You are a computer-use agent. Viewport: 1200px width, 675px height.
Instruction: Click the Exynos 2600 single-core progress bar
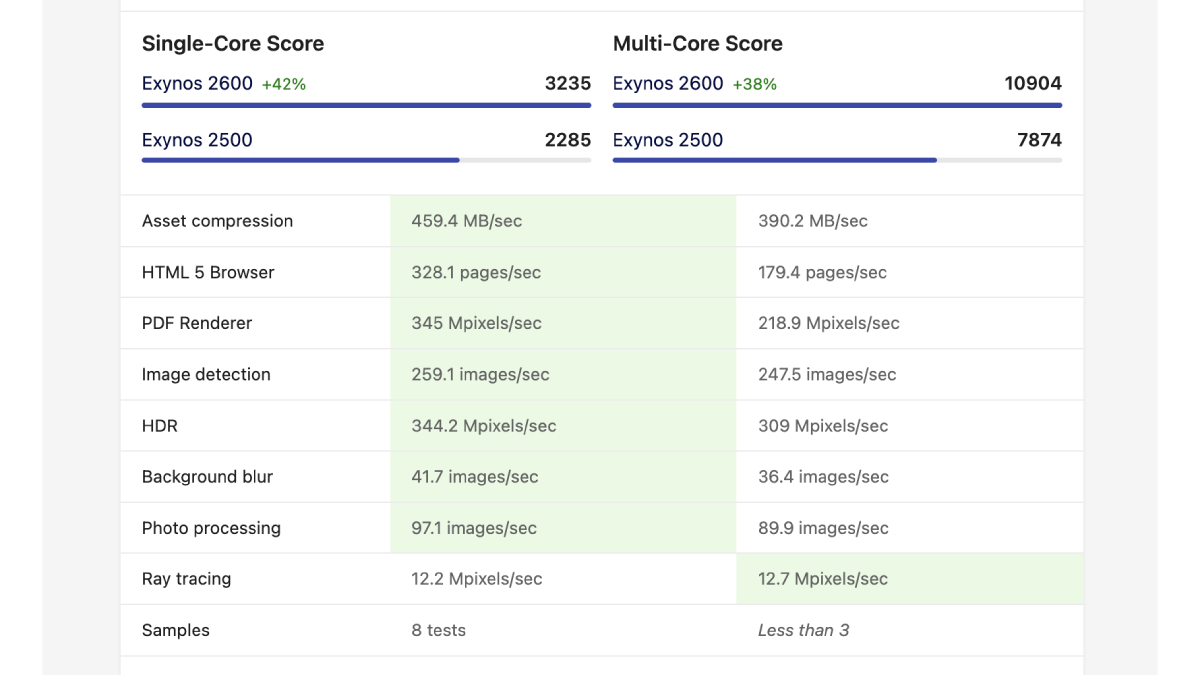click(x=366, y=104)
